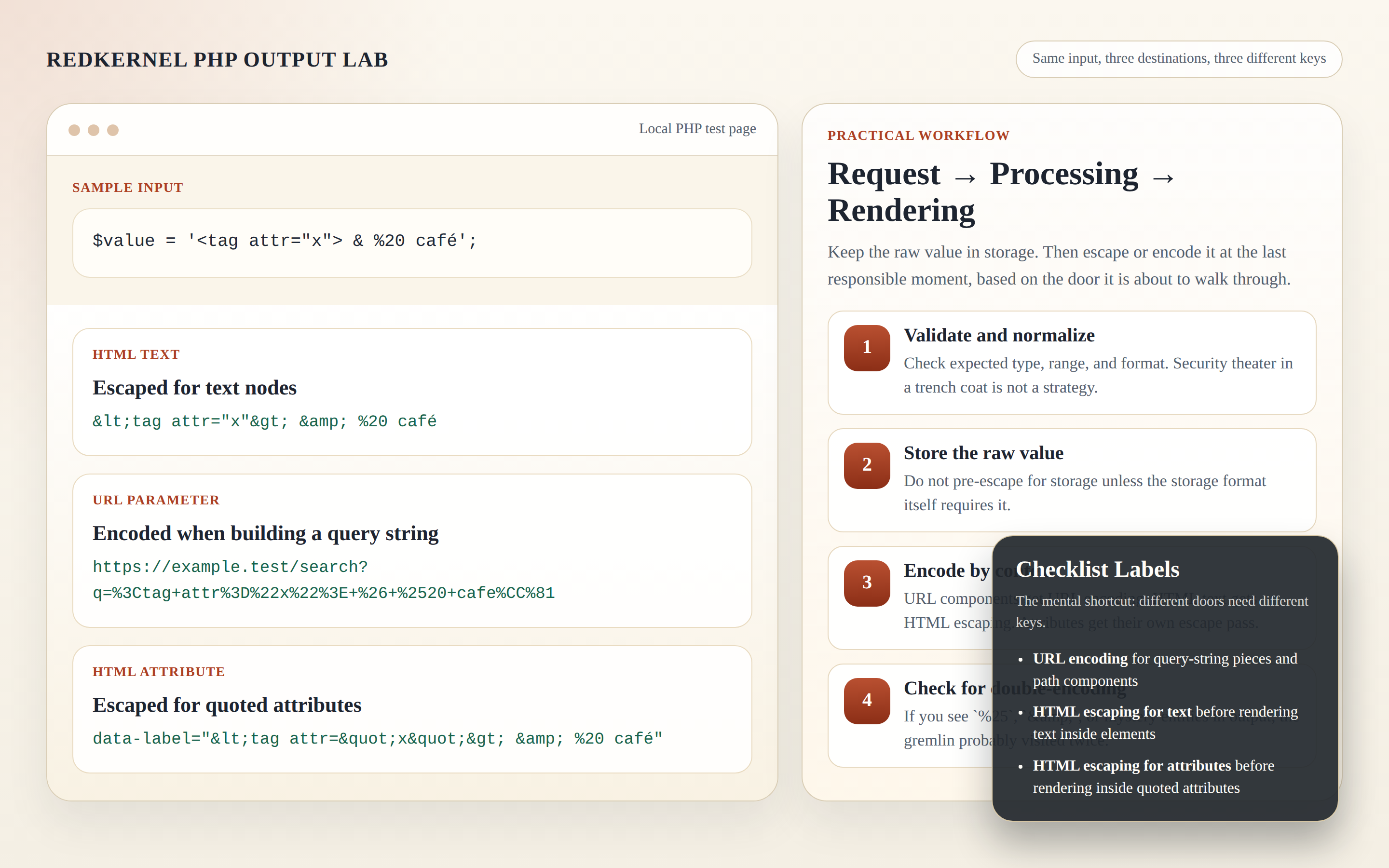Click 'Validate and normalize' step title
This screenshot has width=1389, height=868.
[x=999, y=335]
